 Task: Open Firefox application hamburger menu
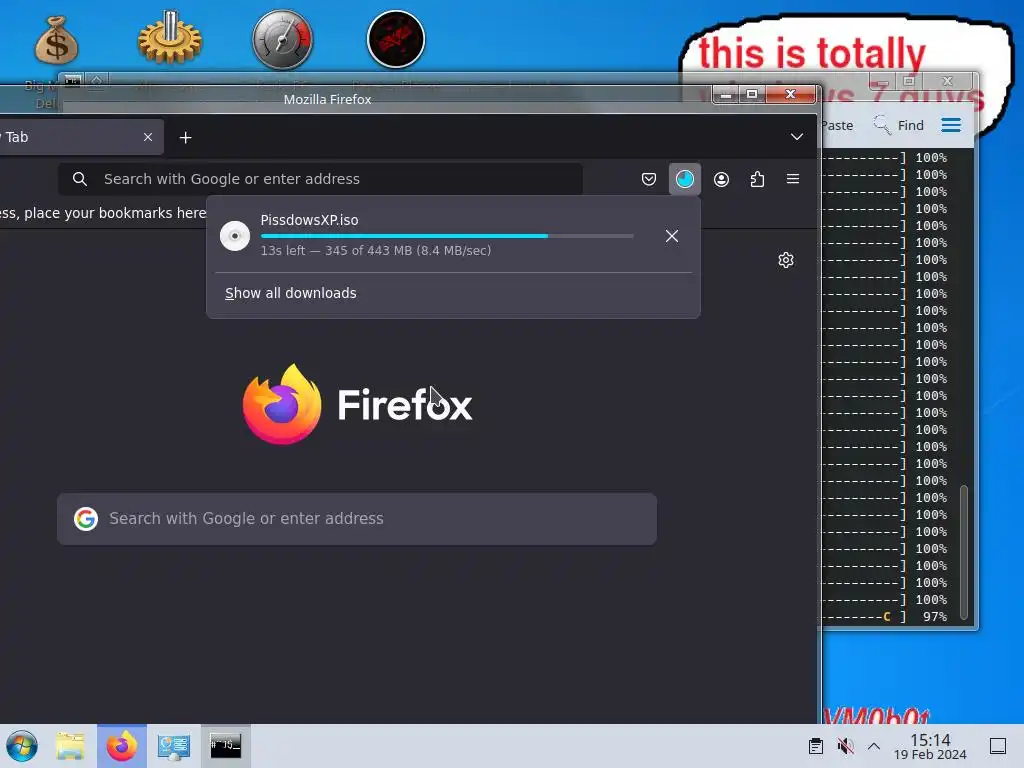coord(793,179)
